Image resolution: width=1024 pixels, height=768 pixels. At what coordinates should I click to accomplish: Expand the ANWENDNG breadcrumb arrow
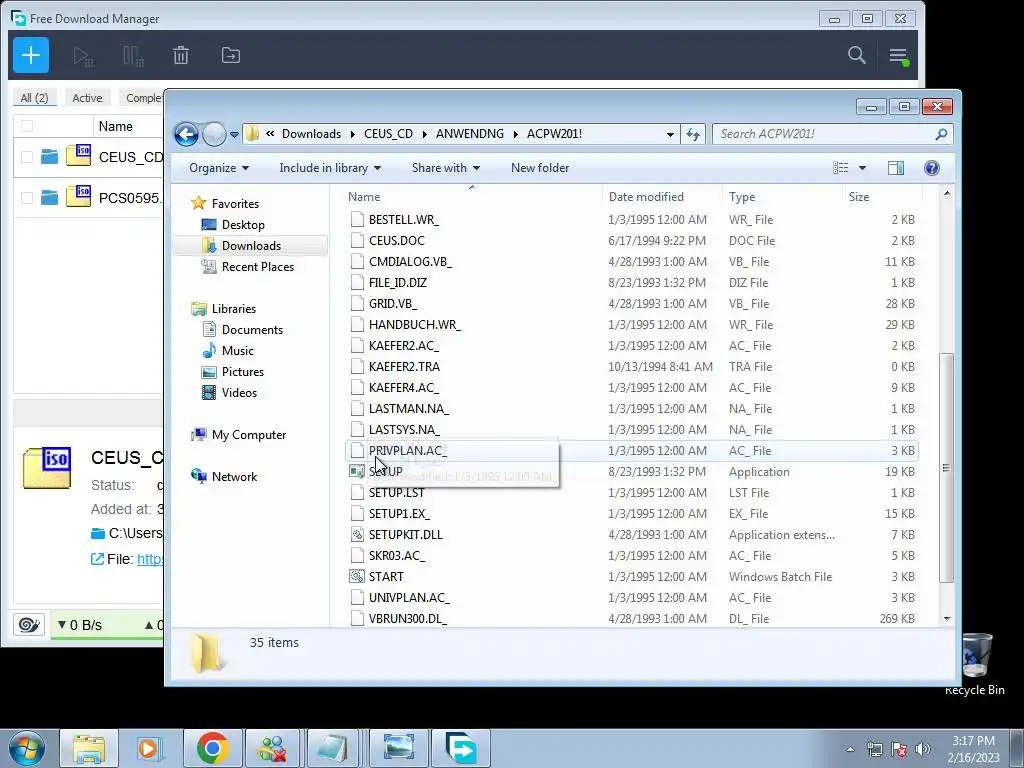point(515,135)
